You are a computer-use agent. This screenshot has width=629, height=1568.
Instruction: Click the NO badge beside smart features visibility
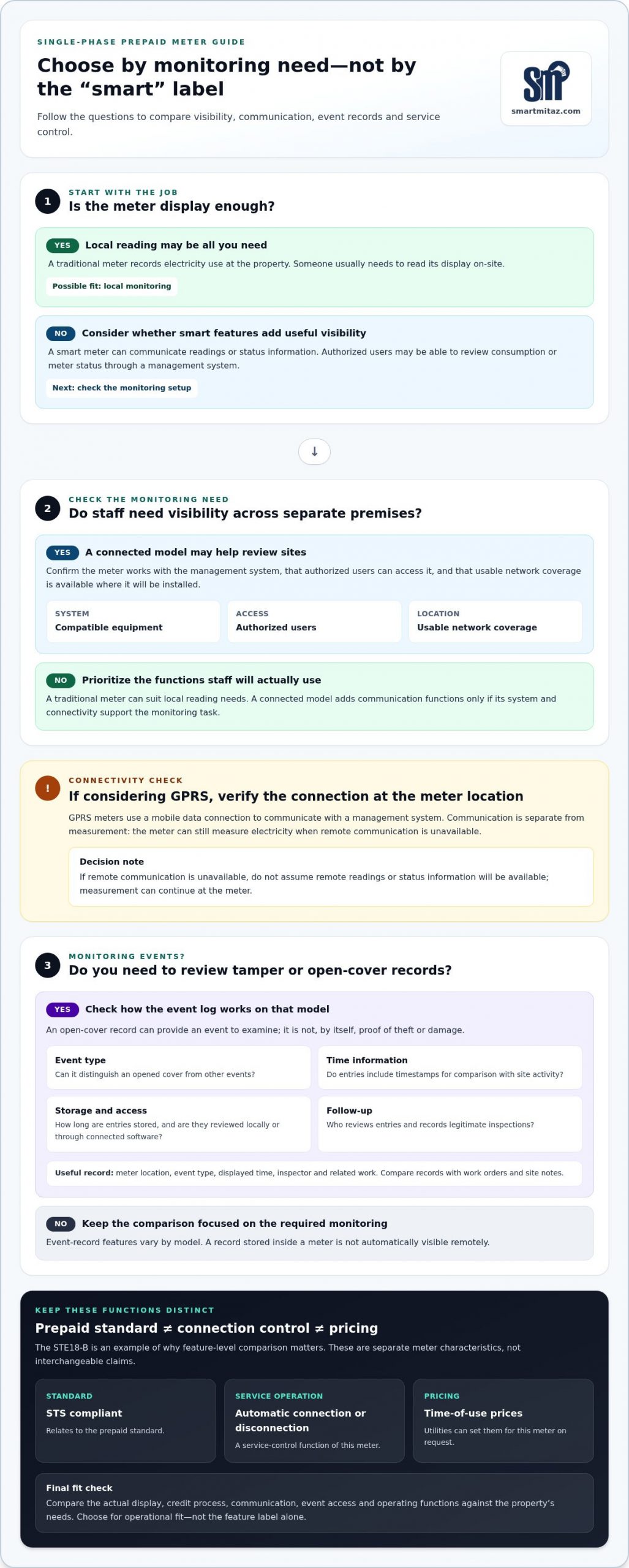click(61, 333)
